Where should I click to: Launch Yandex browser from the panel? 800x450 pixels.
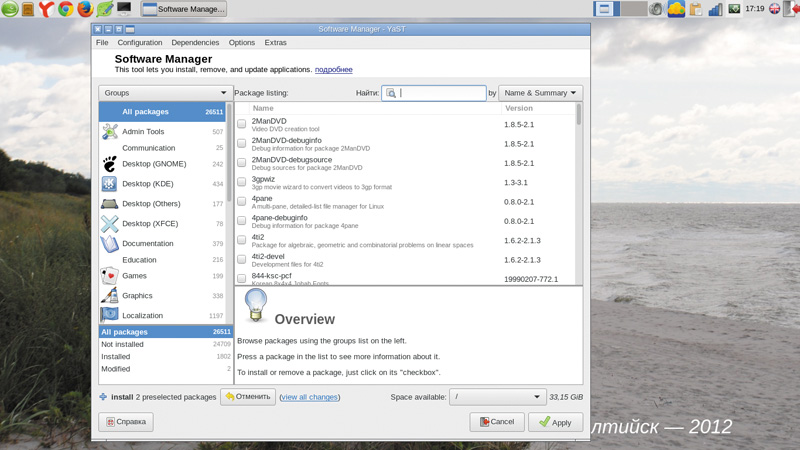46,9
